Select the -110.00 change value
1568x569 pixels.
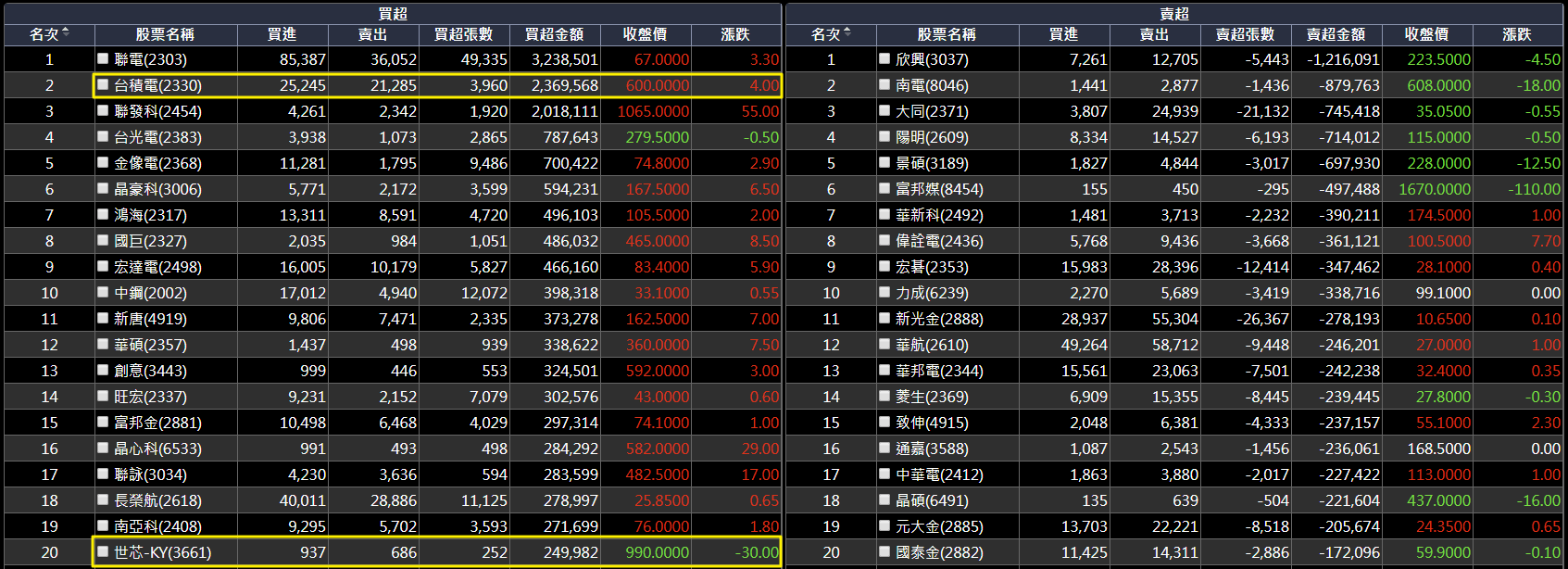(x=1534, y=189)
